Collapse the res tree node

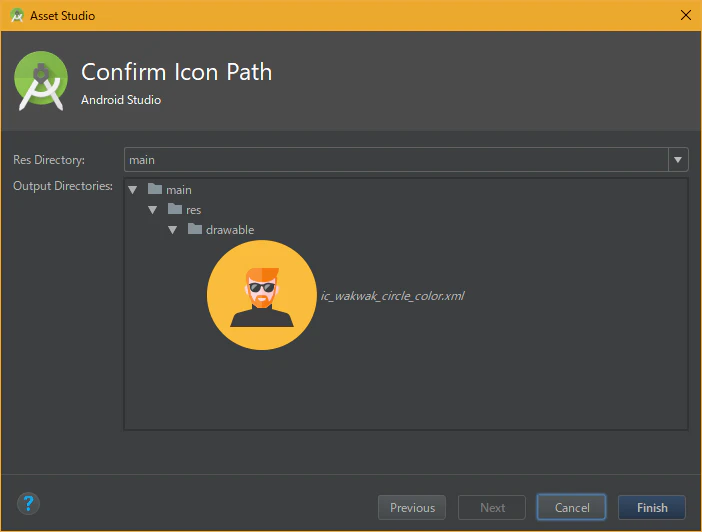tap(153, 210)
